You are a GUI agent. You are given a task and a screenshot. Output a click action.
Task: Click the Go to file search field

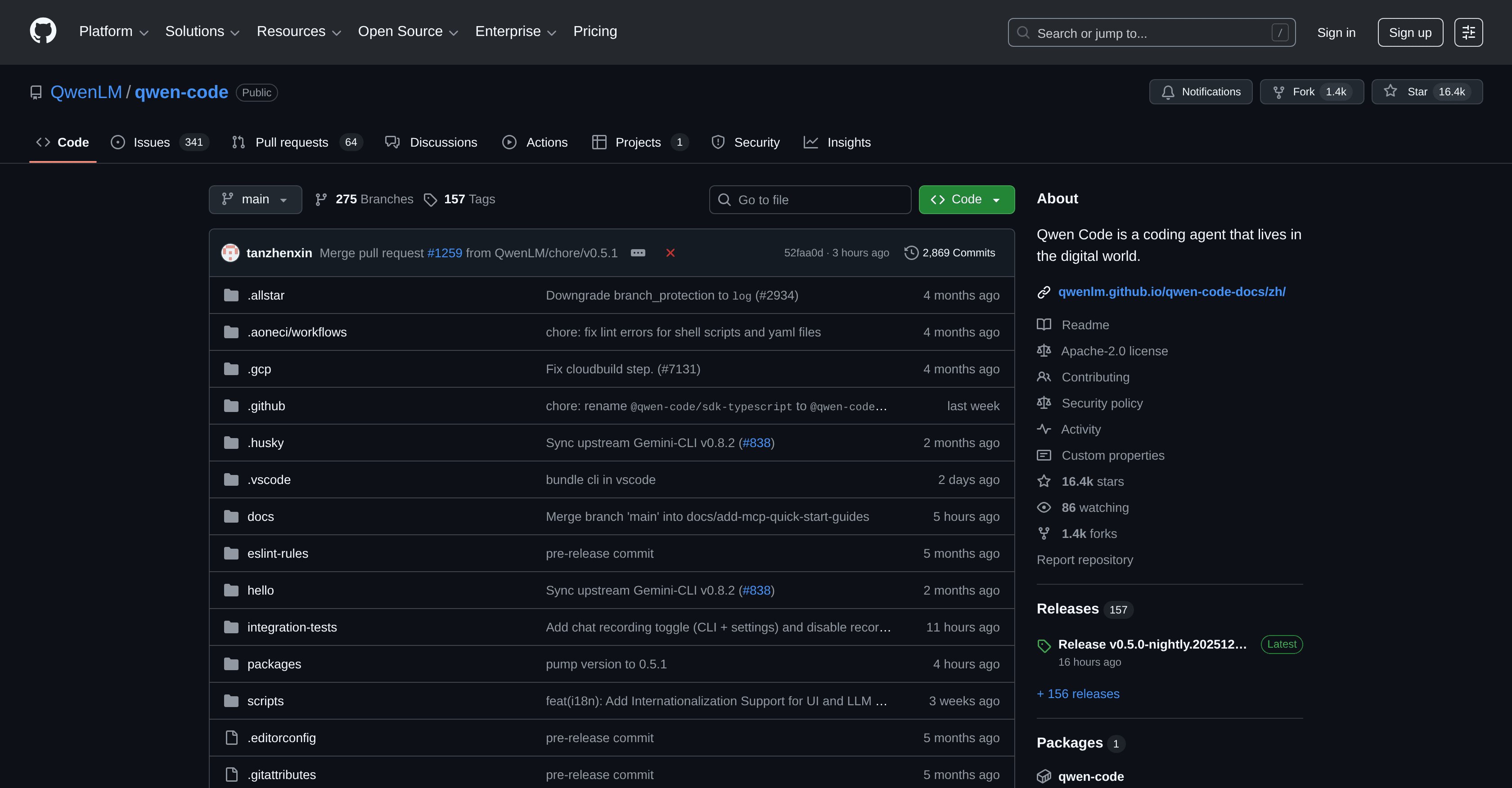810,200
